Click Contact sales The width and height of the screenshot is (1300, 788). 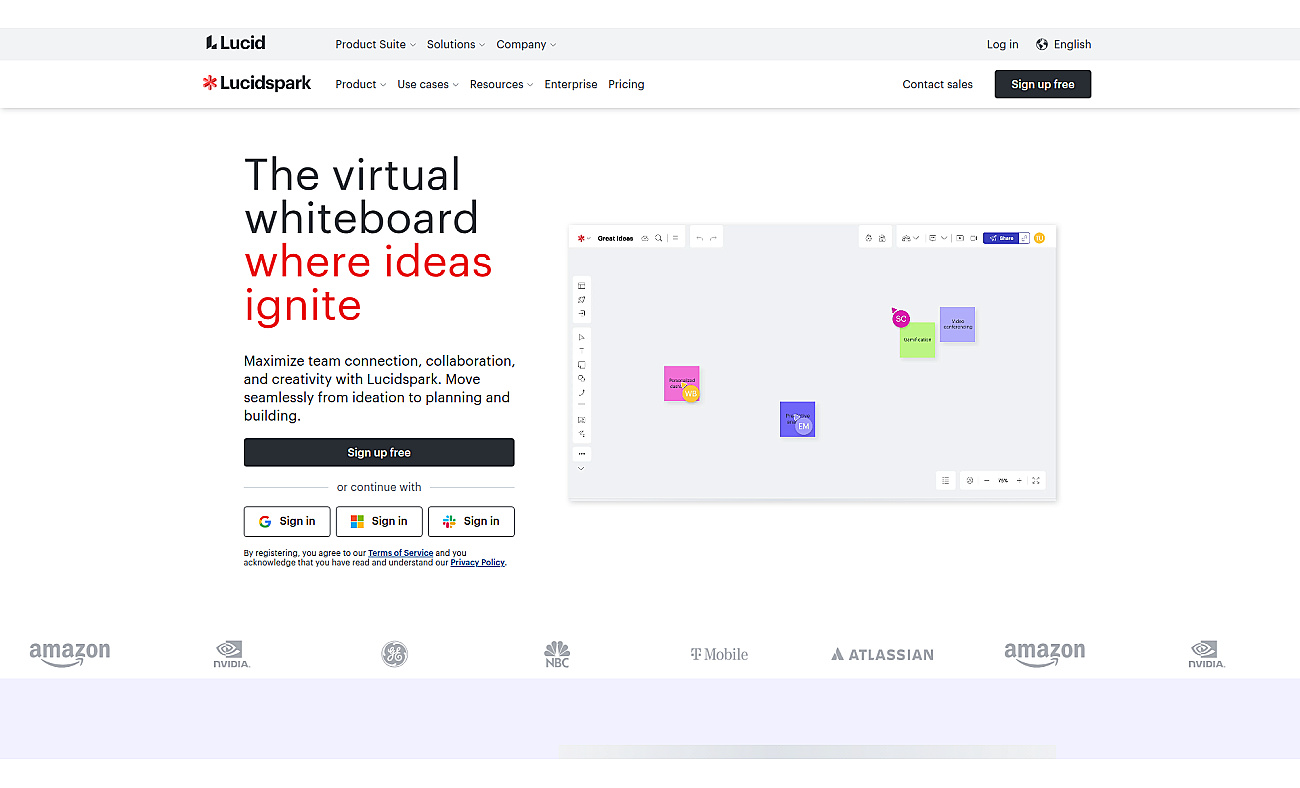[x=937, y=84]
